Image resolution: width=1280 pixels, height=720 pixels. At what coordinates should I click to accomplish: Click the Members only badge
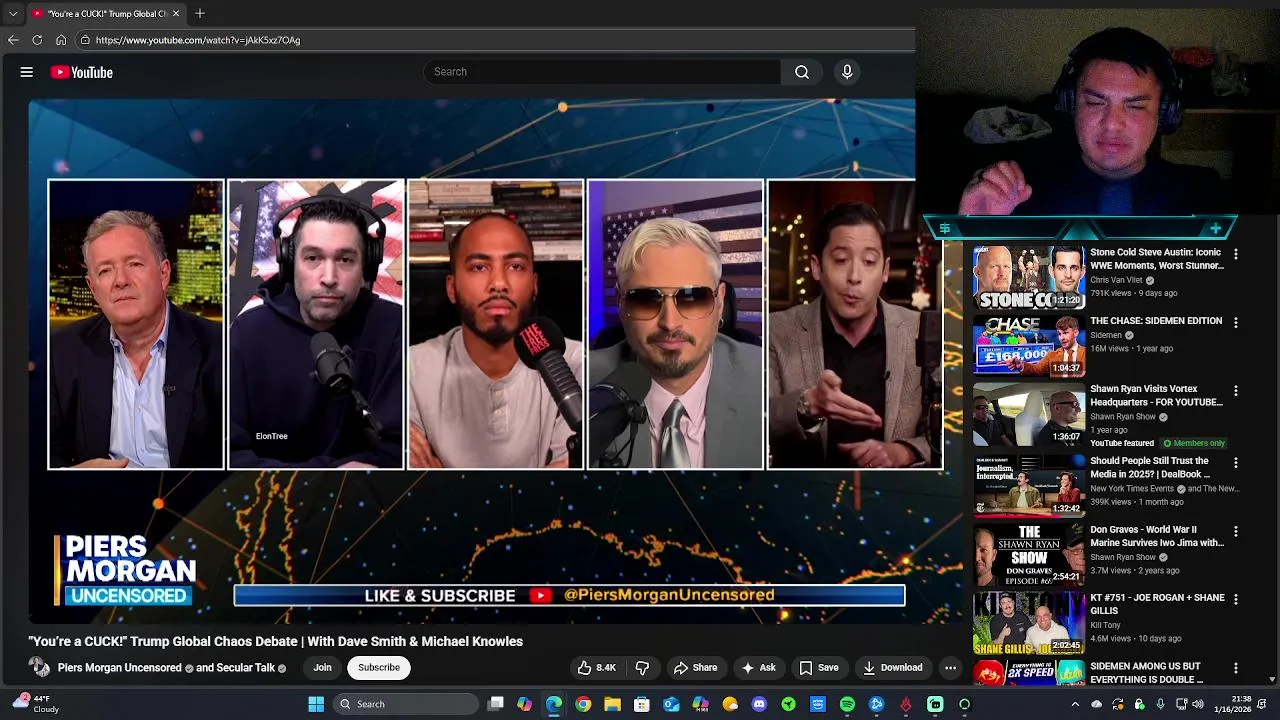coord(1194,443)
